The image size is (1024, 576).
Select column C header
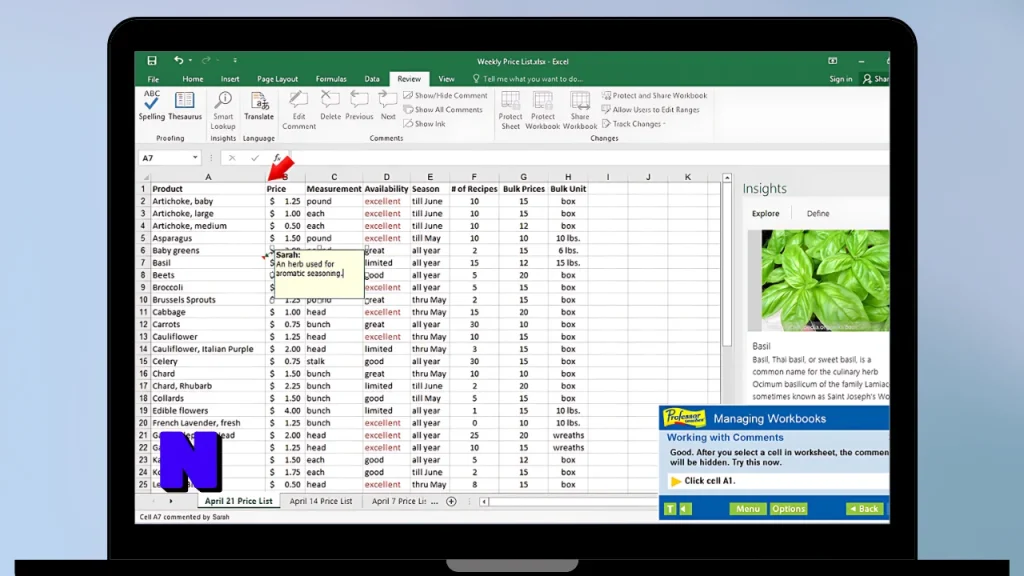click(x=334, y=177)
